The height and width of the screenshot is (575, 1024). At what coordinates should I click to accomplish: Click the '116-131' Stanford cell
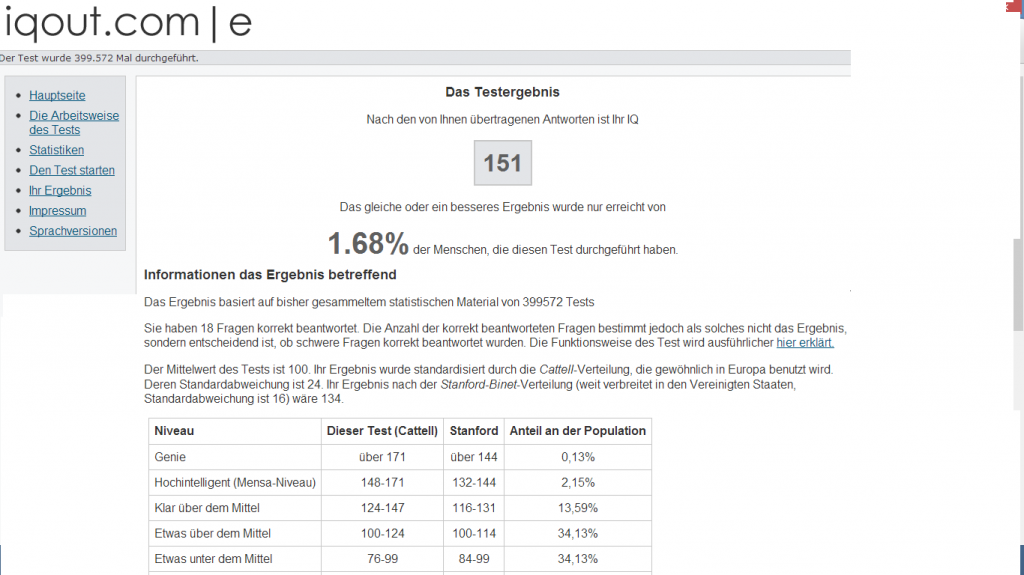click(x=474, y=508)
